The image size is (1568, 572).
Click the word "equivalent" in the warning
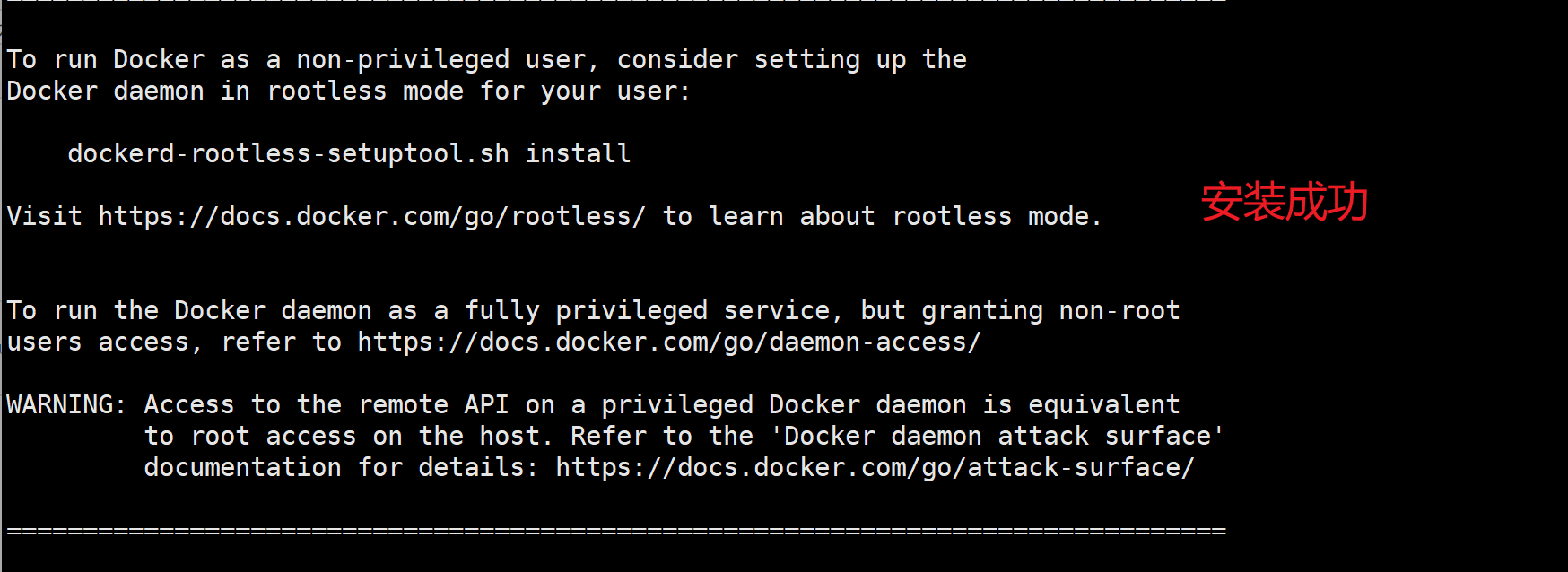pos(1103,405)
